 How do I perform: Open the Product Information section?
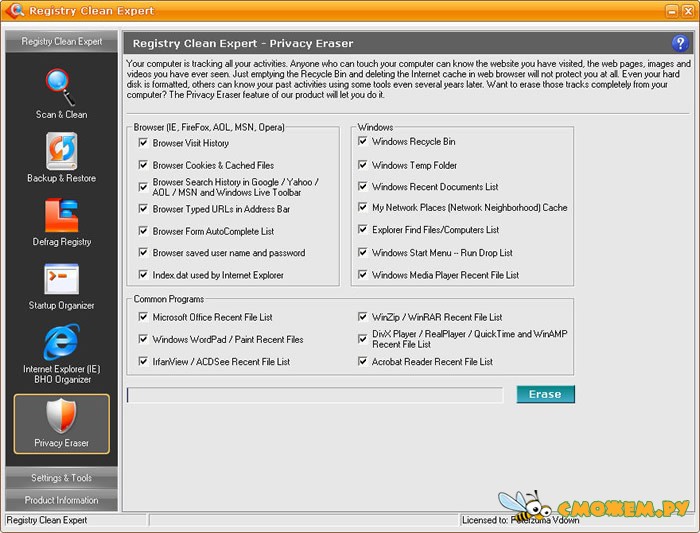(62, 500)
